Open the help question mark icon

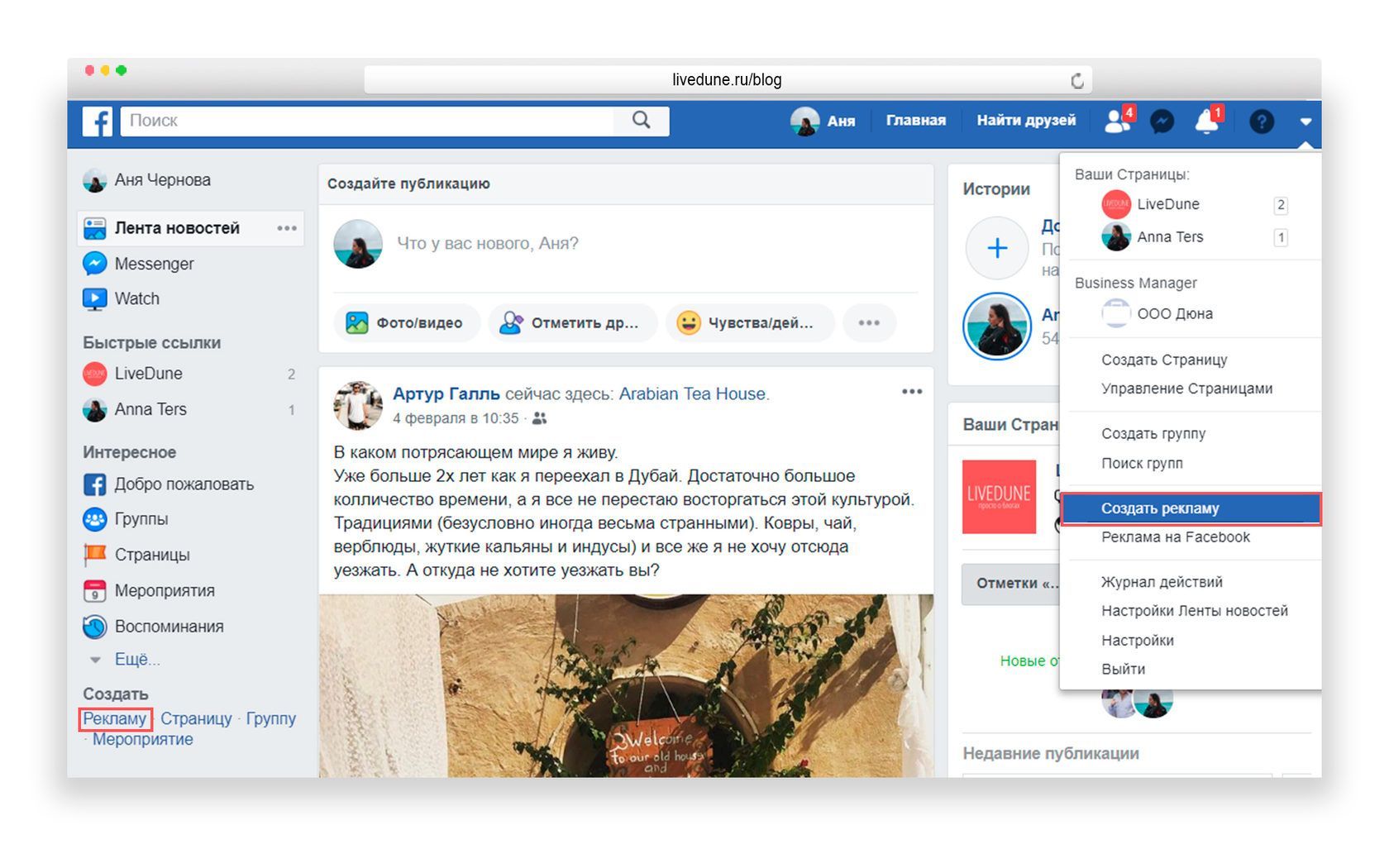tap(1261, 122)
